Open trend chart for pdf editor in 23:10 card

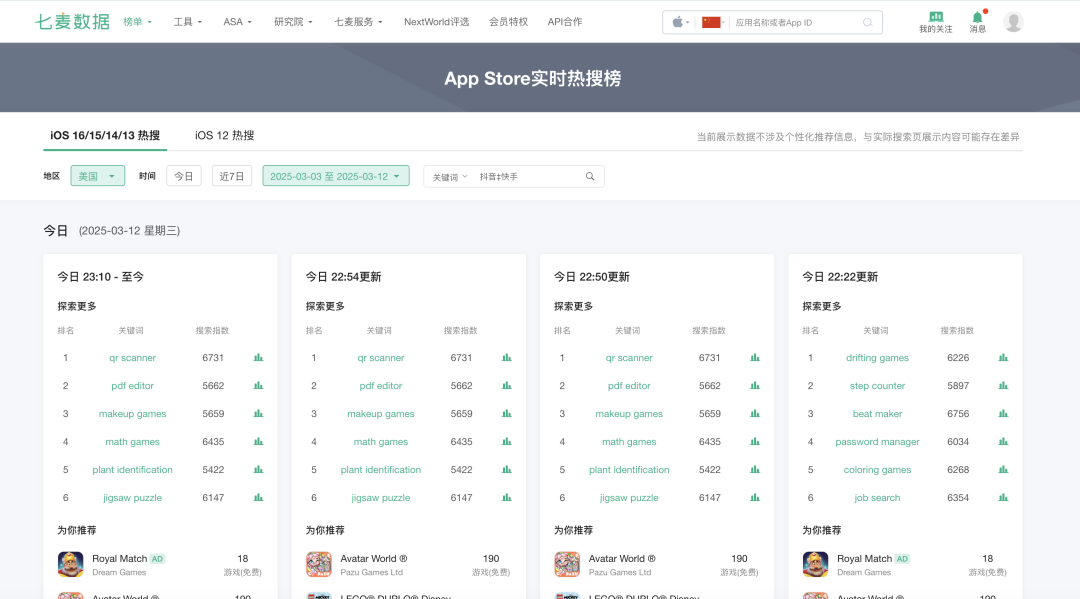pyautogui.click(x=258, y=386)
